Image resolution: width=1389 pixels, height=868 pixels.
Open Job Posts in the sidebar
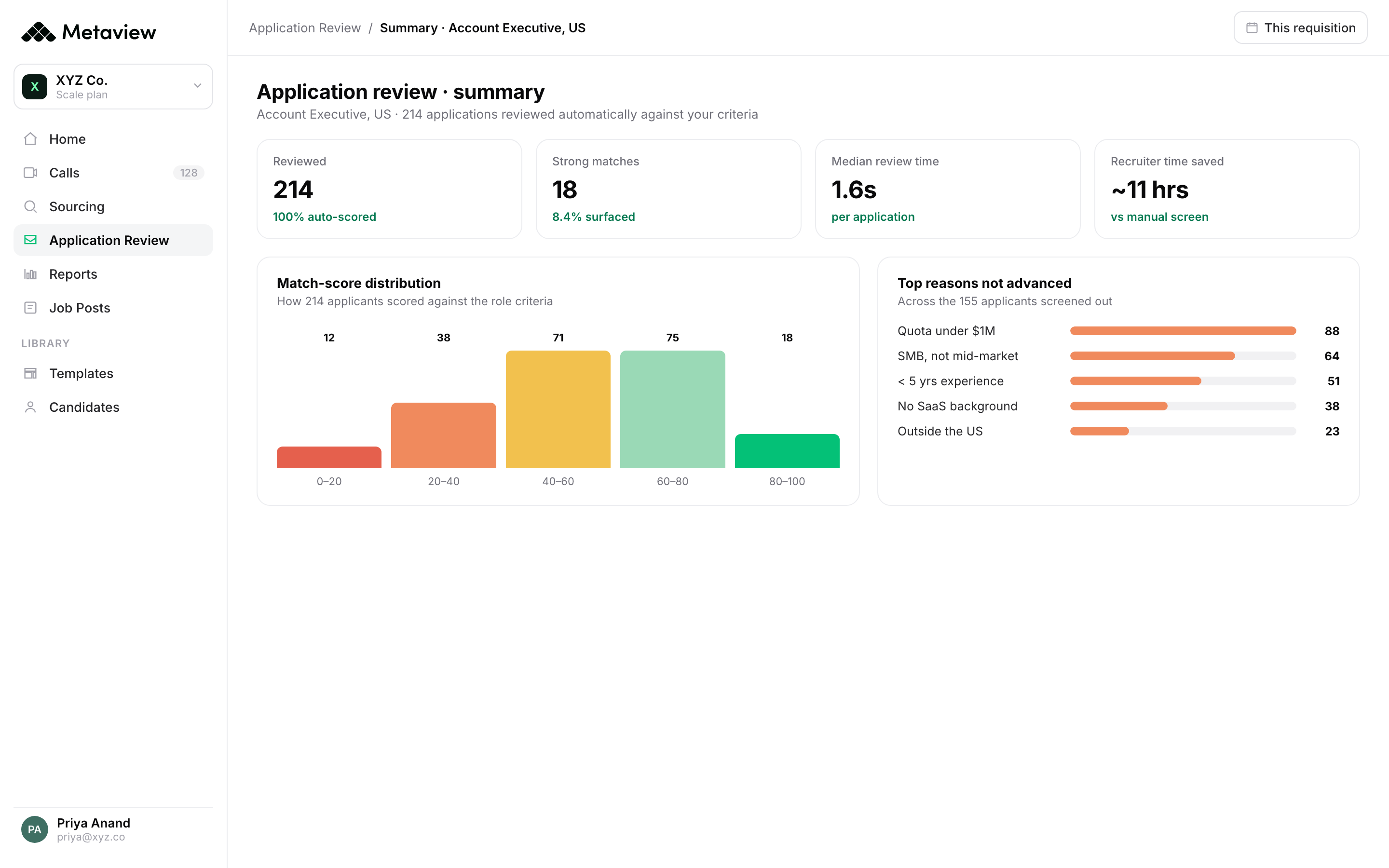pos(113,308)
